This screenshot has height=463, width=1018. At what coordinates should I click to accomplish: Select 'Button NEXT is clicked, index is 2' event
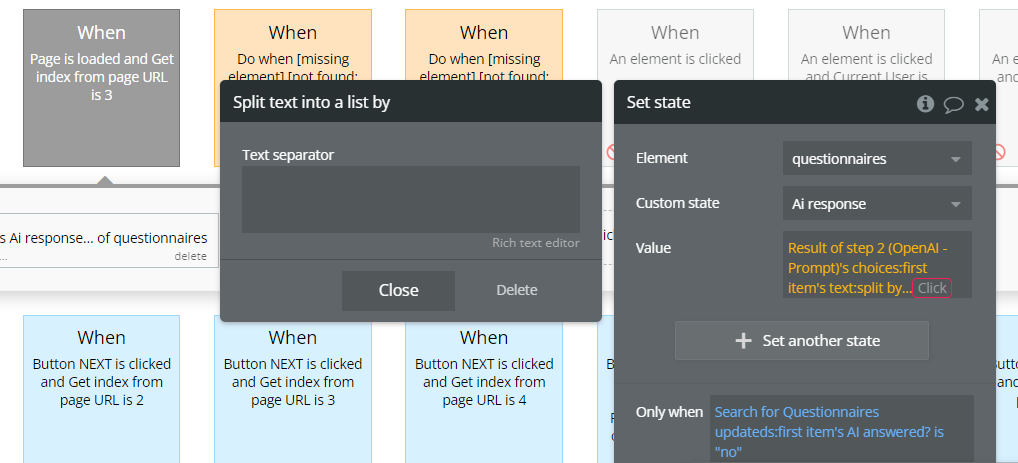(101, 381)
